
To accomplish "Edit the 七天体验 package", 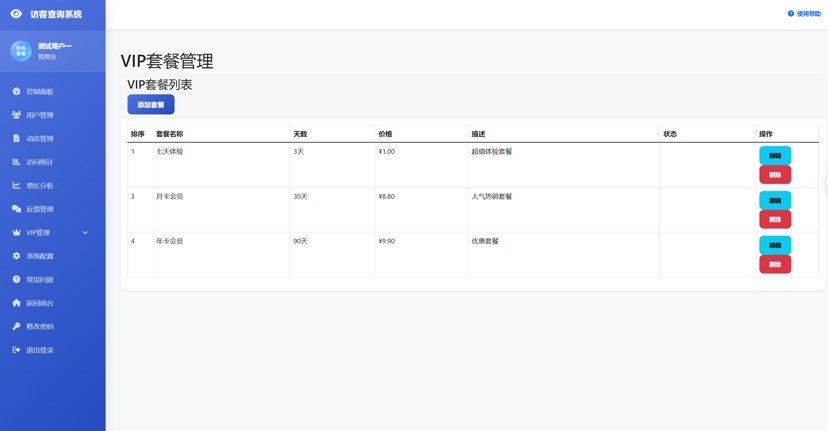I will tap(775, 155).
